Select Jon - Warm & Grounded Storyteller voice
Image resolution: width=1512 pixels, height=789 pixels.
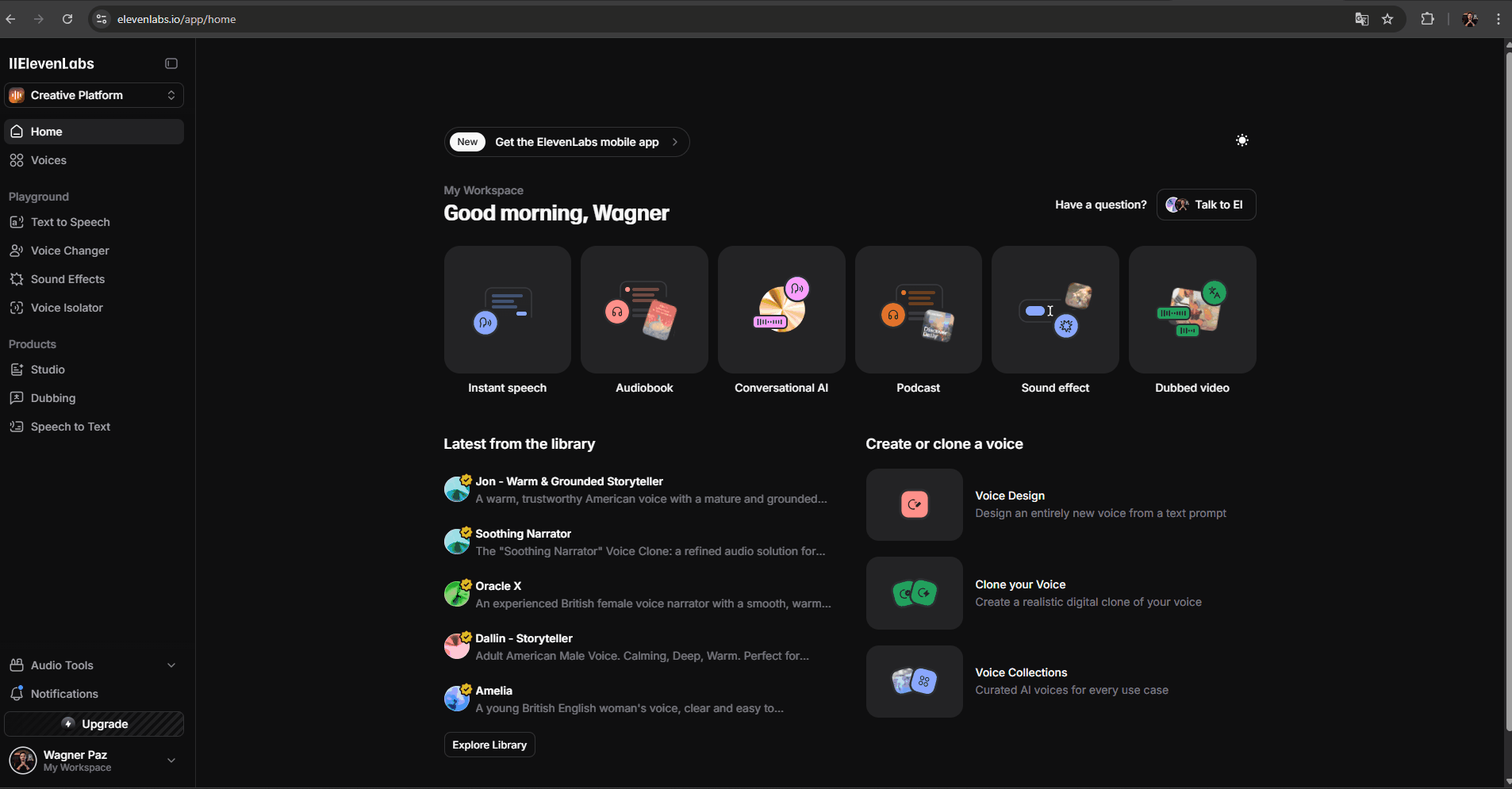click(638, 490)
